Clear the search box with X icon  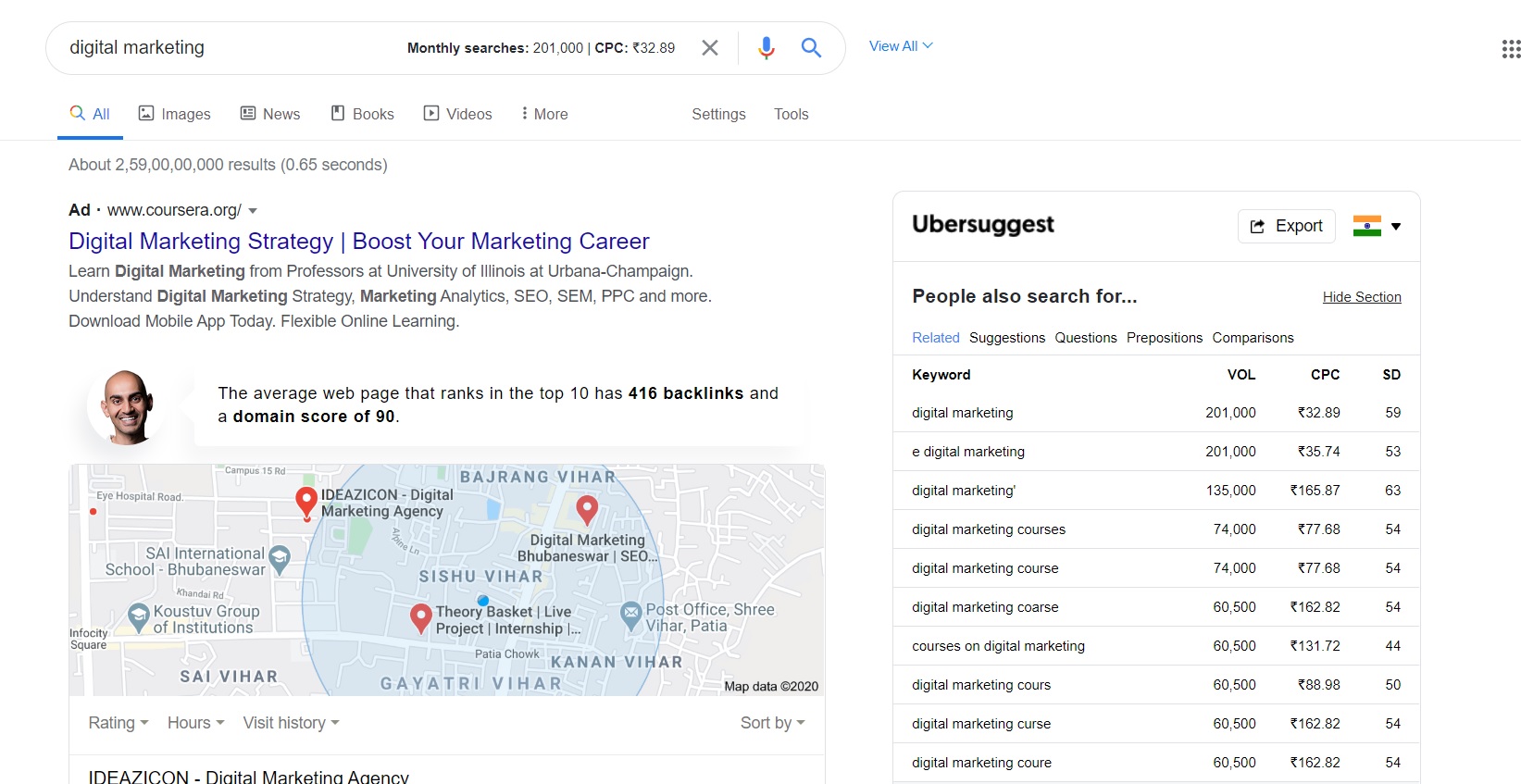click(x=710, y=47)
